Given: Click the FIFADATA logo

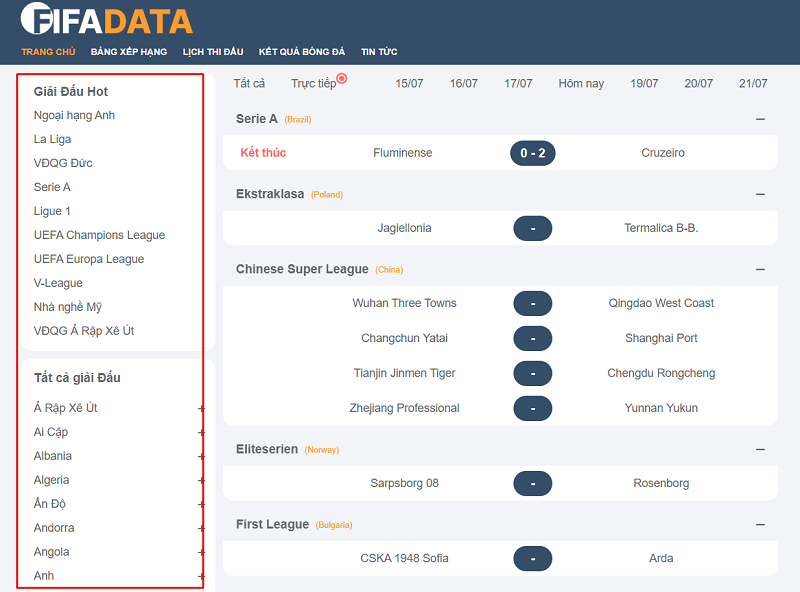Looking at the screenshot, I should click(107, 19).
